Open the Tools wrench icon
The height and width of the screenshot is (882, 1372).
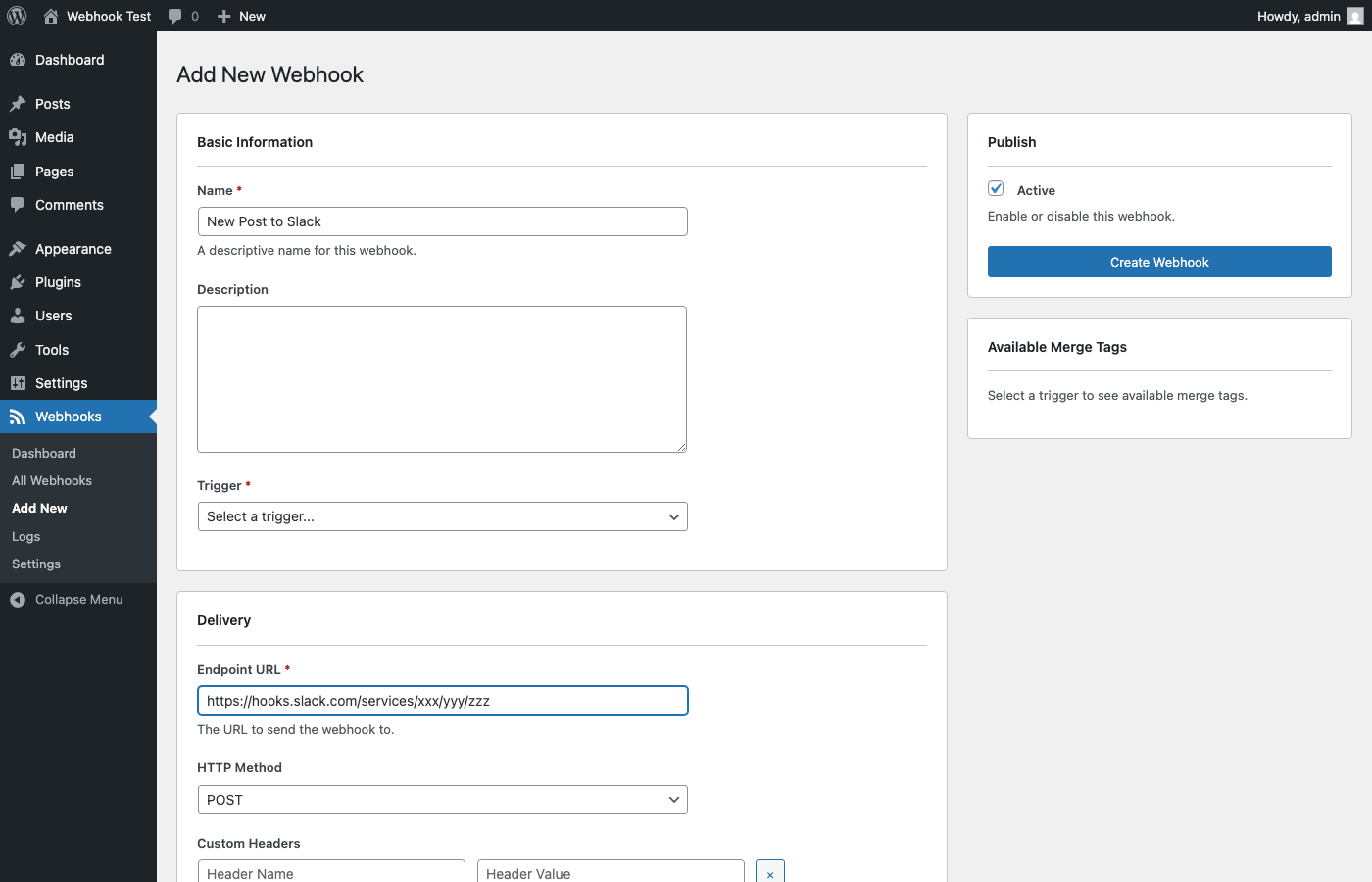click(x=19, y=349)
